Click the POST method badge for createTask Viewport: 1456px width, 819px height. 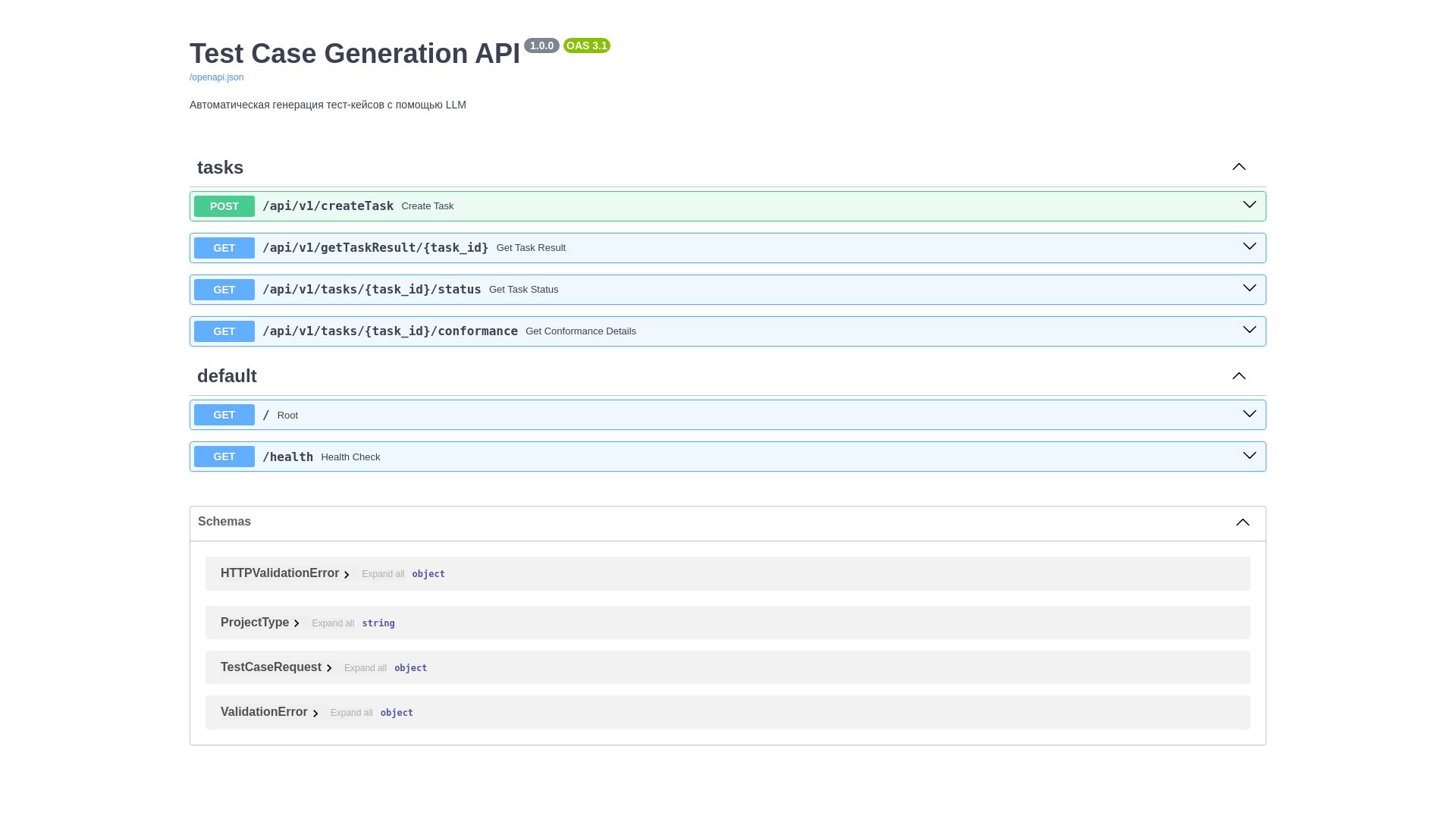pos(224,206)
